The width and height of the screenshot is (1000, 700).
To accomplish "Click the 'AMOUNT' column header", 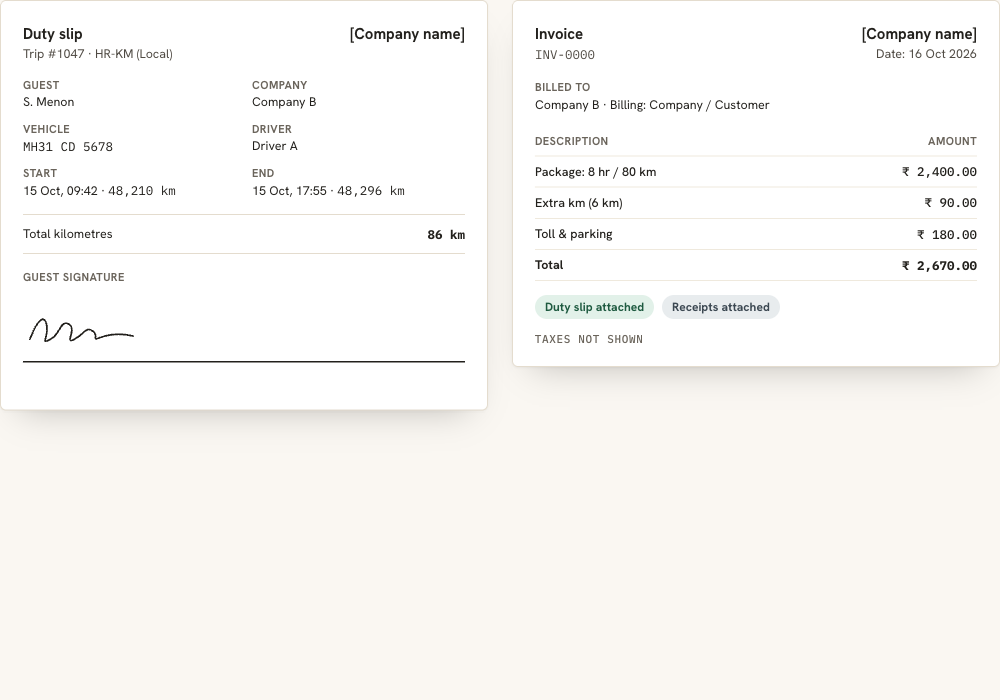I will coord(952,142).
